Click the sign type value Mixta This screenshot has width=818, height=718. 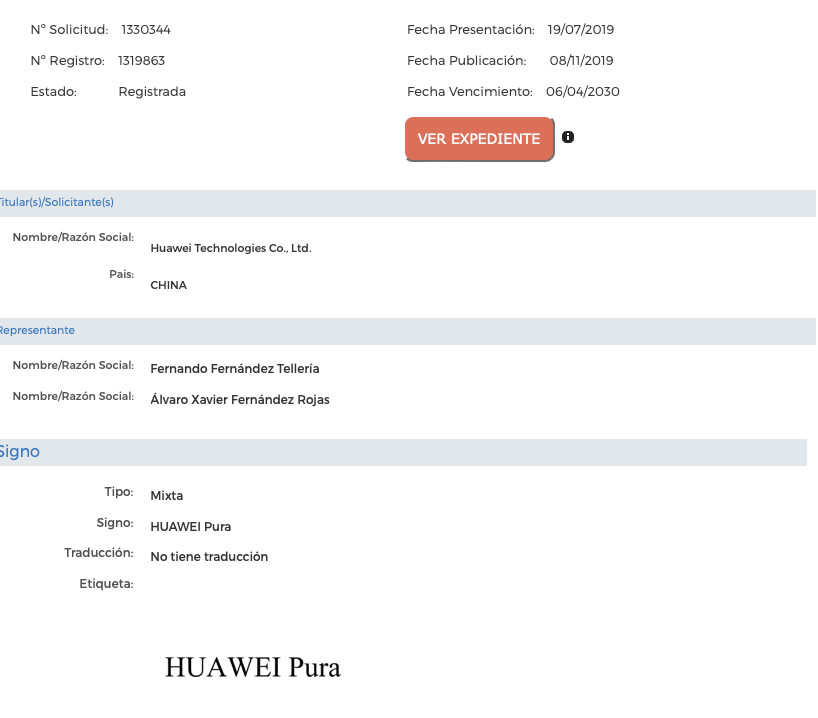[166, 496]
